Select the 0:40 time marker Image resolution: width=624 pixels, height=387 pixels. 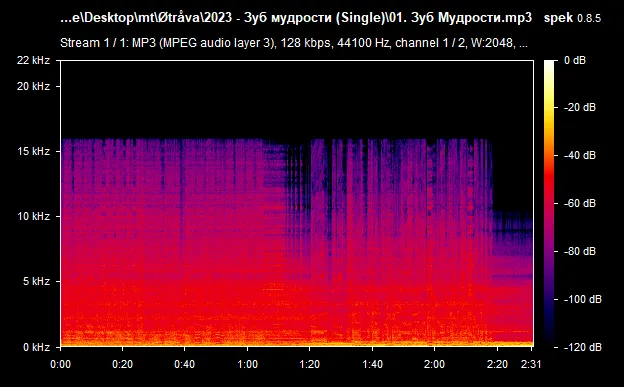point(184,364)
